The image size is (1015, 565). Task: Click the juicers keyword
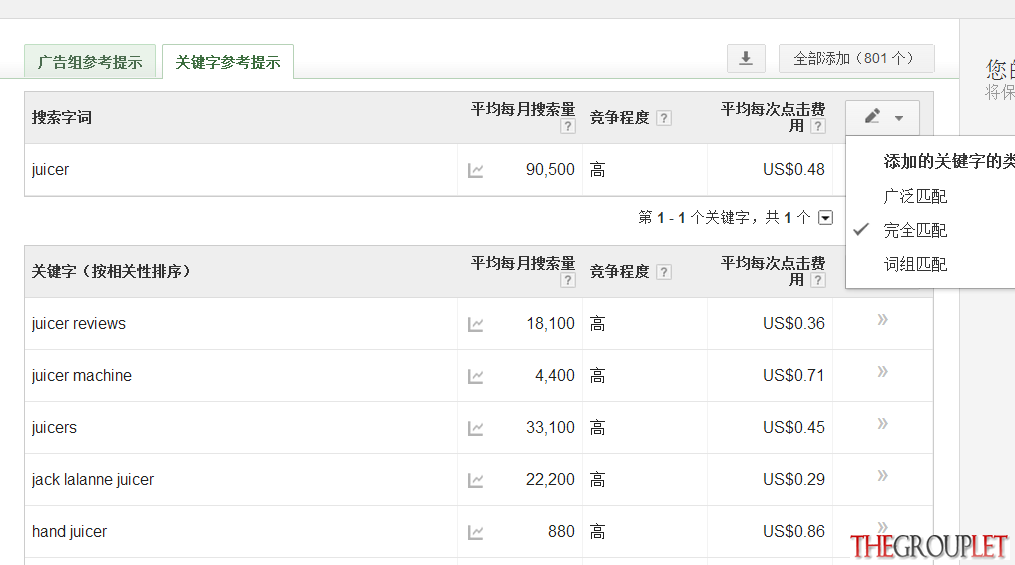[54, 428]
